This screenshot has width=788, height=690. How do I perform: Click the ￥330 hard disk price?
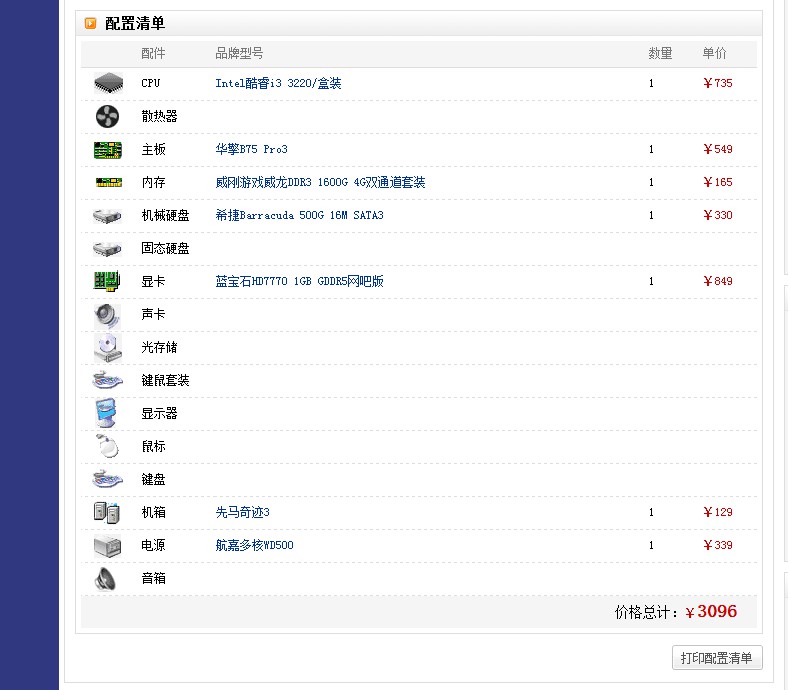point(718,216)
